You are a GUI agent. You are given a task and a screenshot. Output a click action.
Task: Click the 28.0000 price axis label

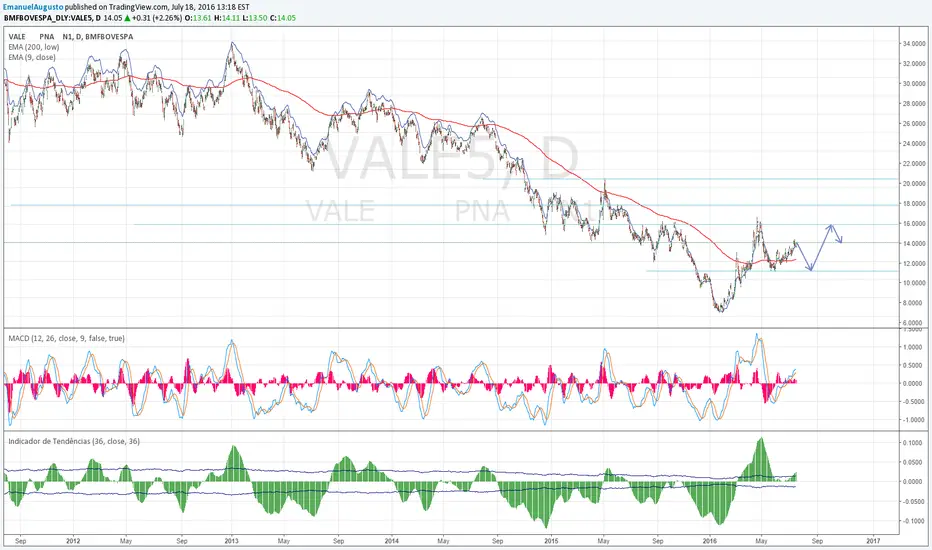click(914, 103)
